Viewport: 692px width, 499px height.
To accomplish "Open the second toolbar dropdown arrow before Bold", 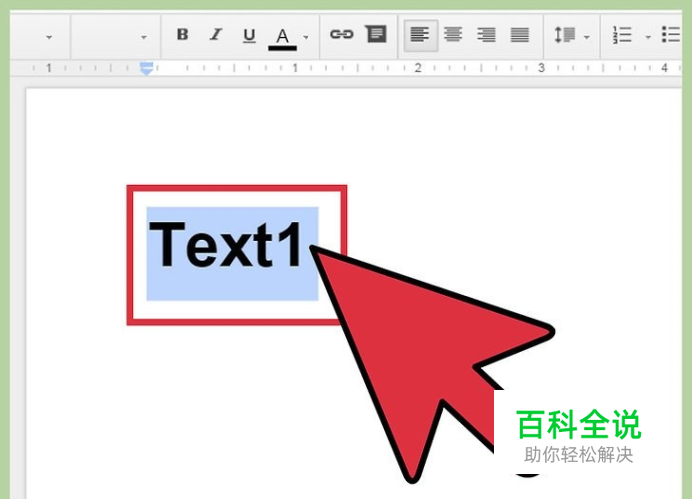I will (x=143, y=38).
